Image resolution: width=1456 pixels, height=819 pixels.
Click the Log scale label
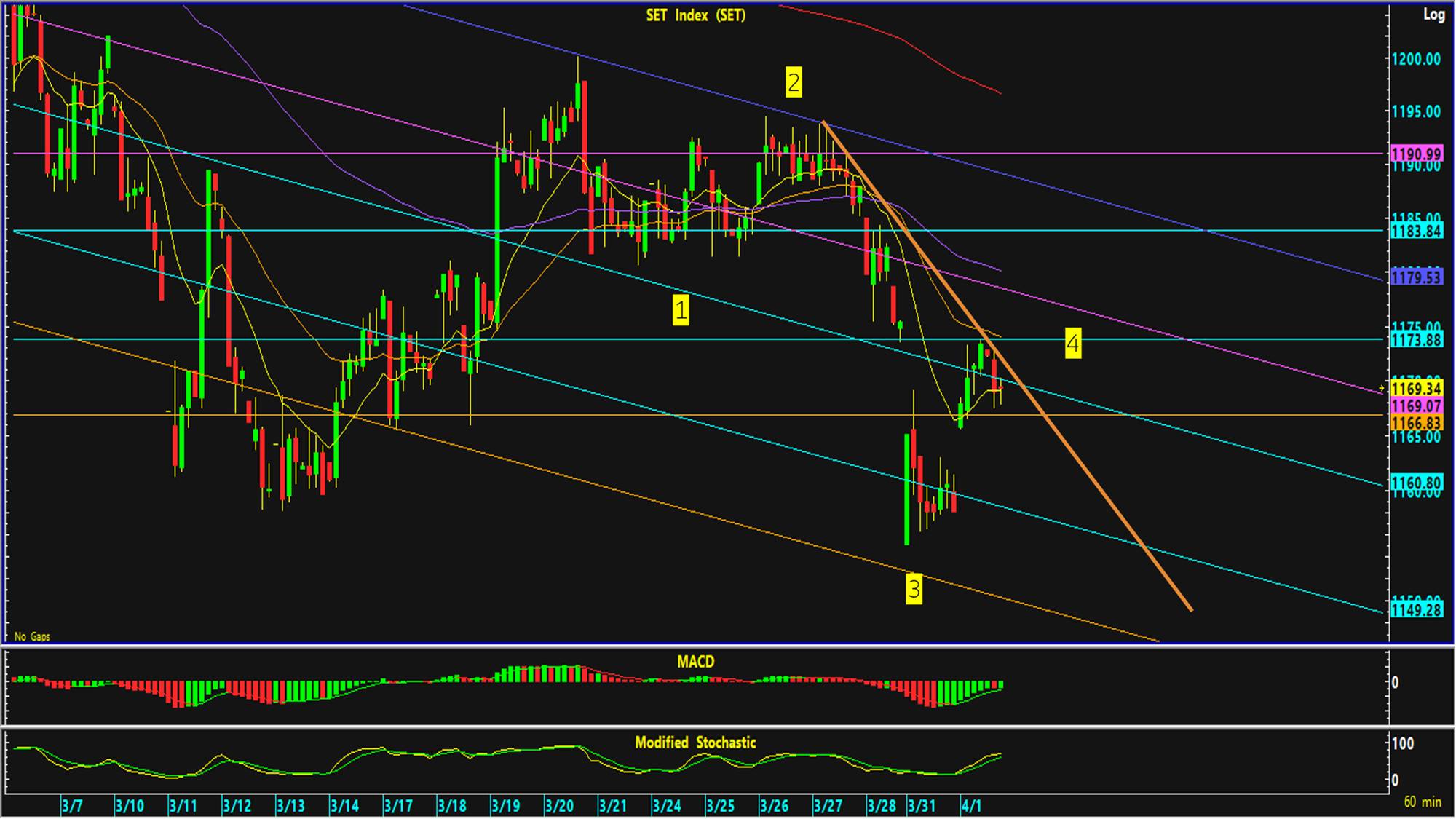click(1433, 15)
